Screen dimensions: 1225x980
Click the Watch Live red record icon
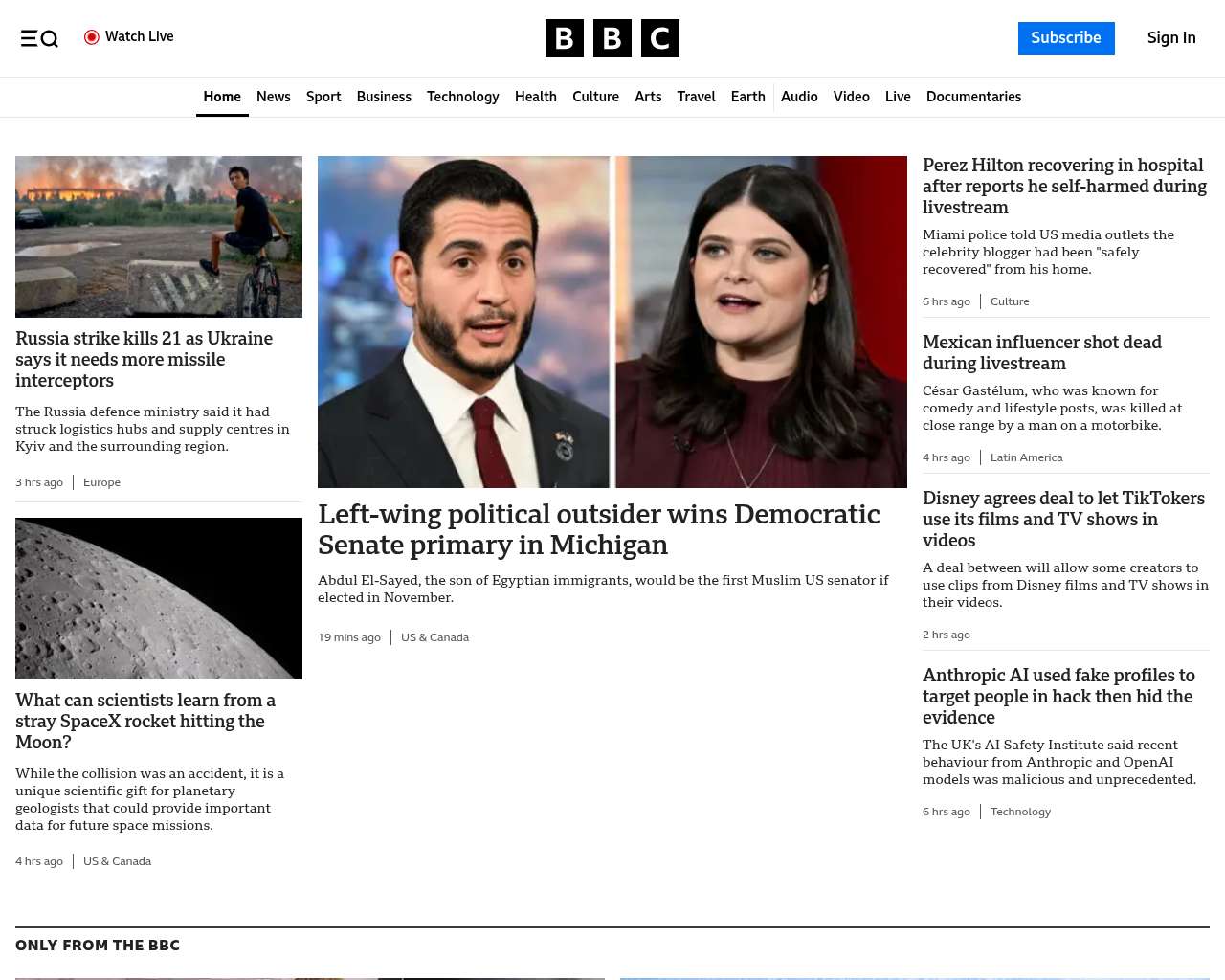[x=92, y=37]
